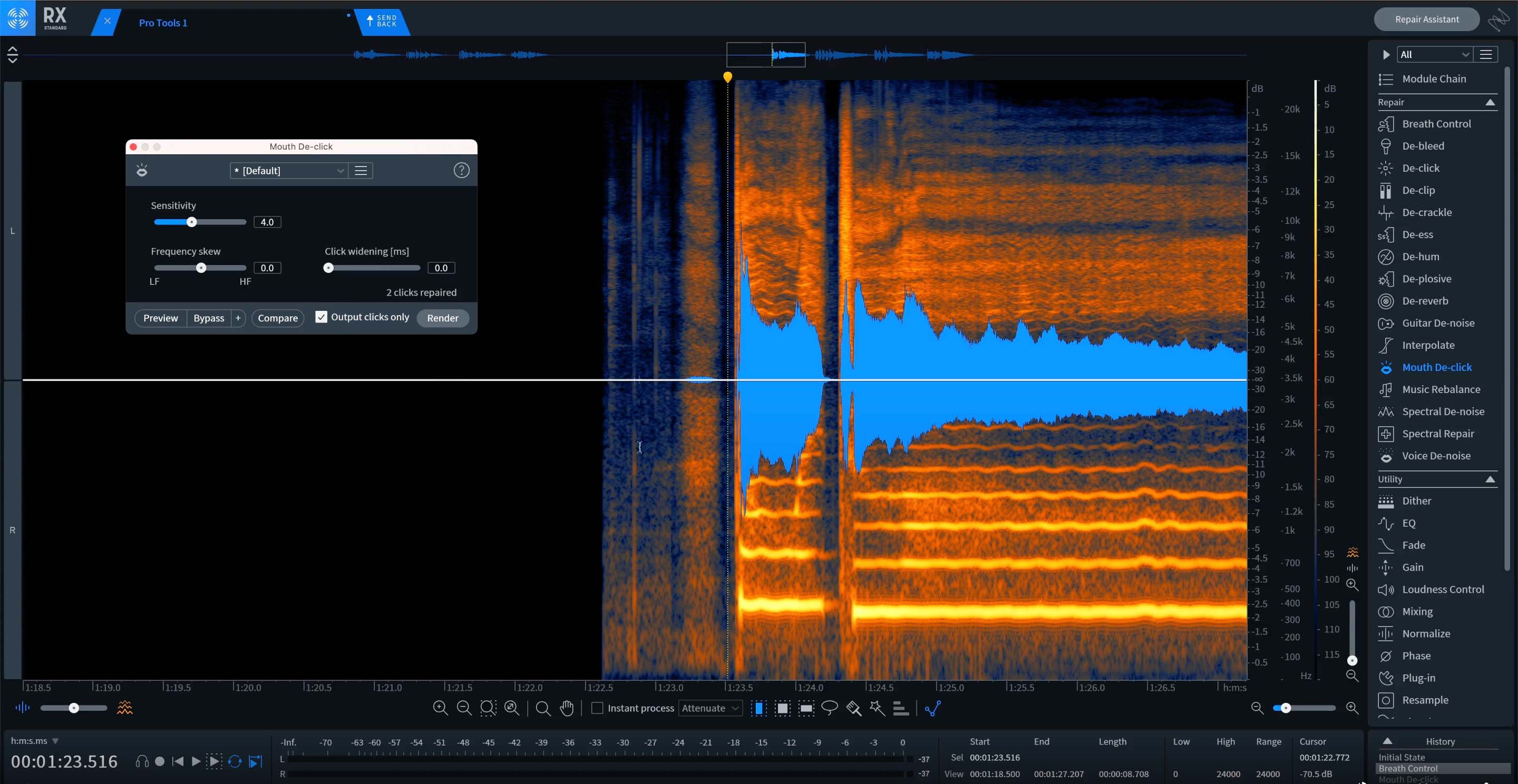
Task: Toggle the blue point-line tool icon
Action: 932,708
